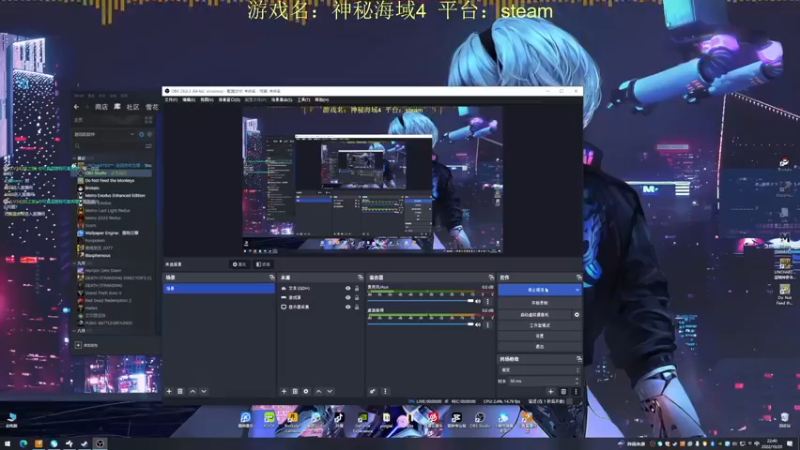The image size is (800, 450).
Task: Click Steam library filter options icon
Action: tap(148, 146)
